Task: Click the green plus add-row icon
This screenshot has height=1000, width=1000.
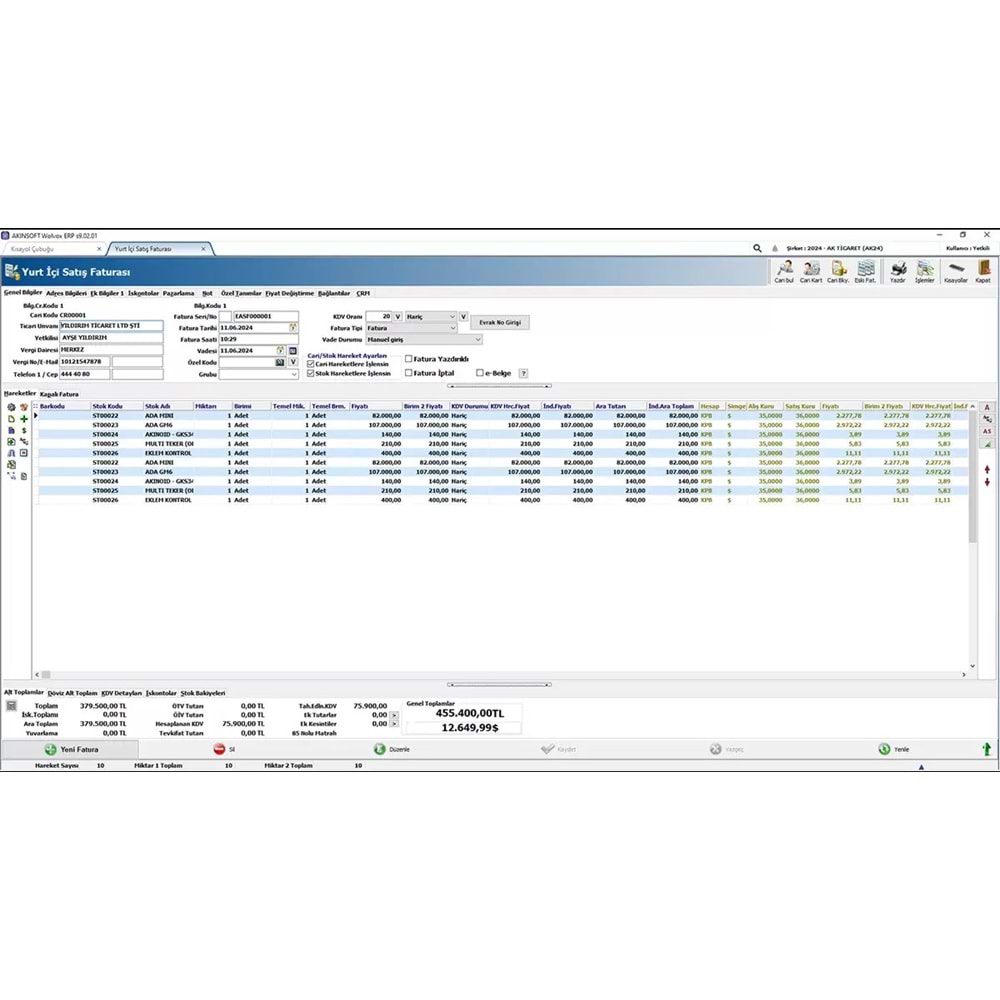Action: pyautogui.click(x=24, y=419)
